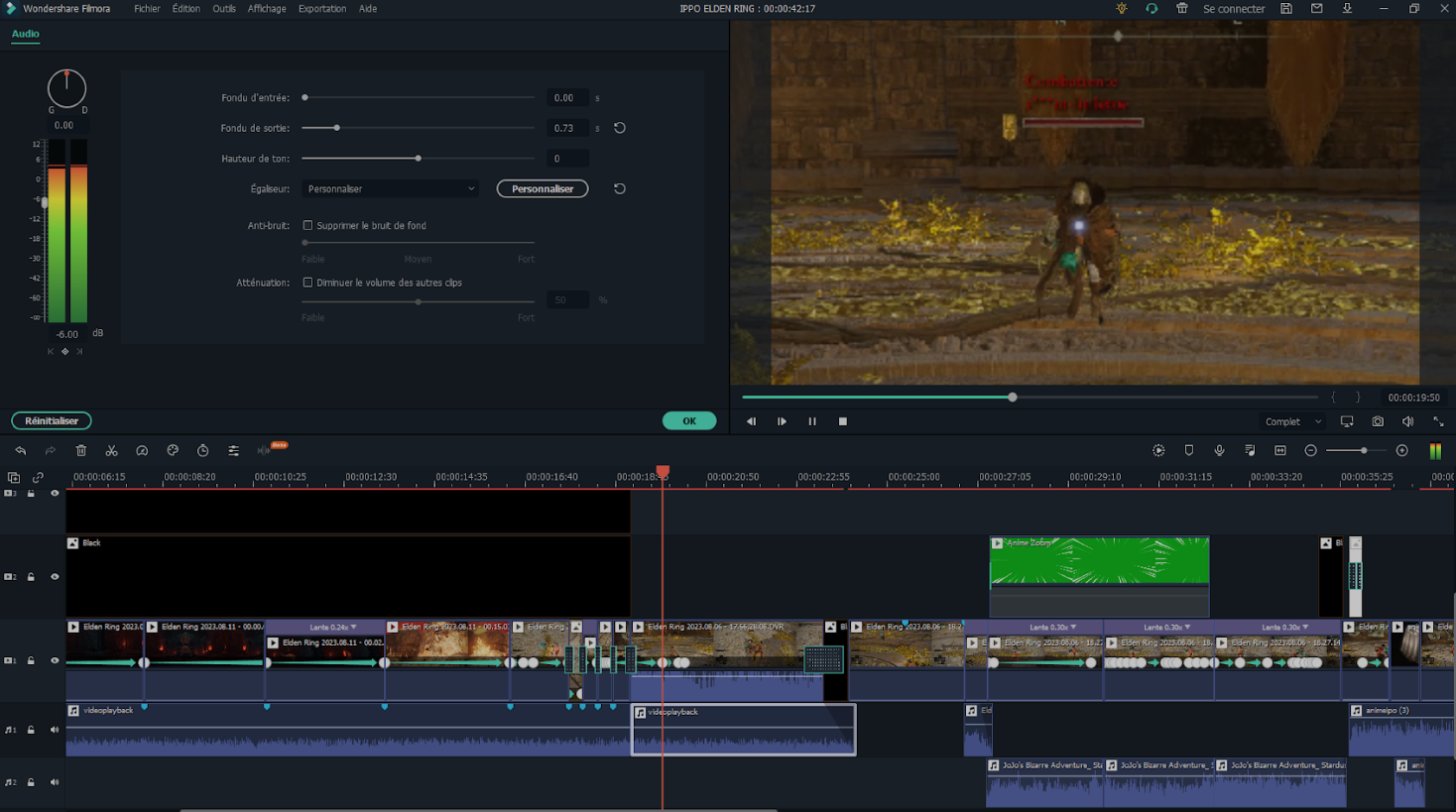Open the edit adjustments sliders icon
This screenshot has height=812, width=1456.
233,450
